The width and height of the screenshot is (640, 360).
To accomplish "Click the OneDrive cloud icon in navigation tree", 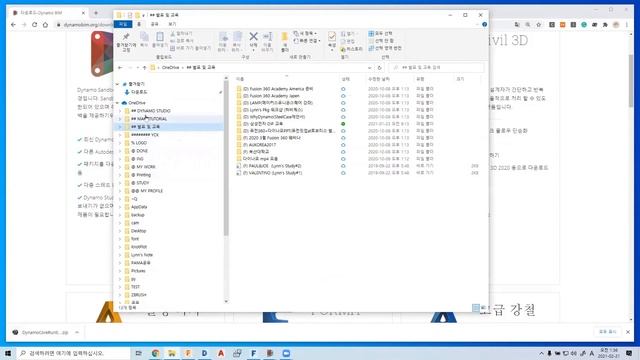I will pos(124,103).
